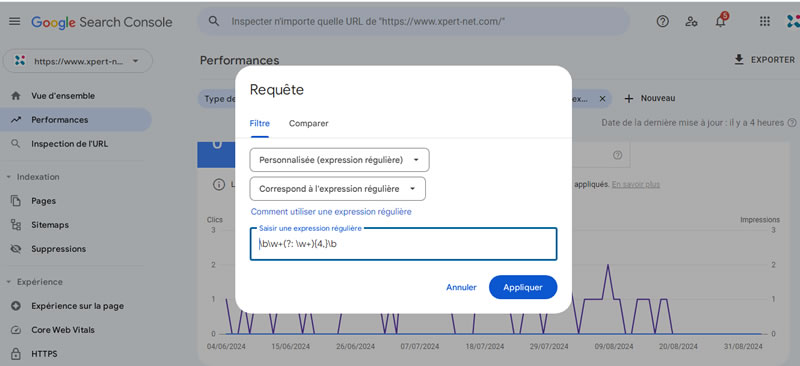The height and width of the screenshot is (366, 800).
Task: Open users and permissions settings icon
Action: point(691,21)
